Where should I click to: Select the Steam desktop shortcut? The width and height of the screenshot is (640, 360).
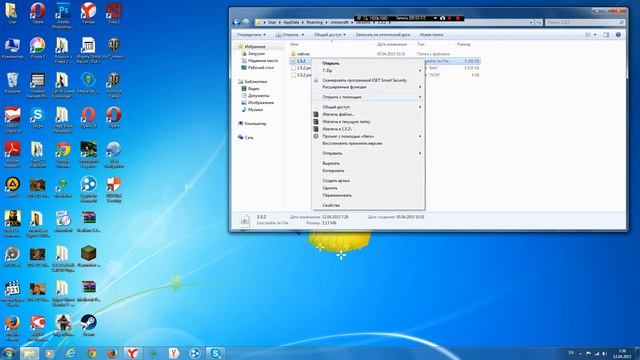click(88, 326)
